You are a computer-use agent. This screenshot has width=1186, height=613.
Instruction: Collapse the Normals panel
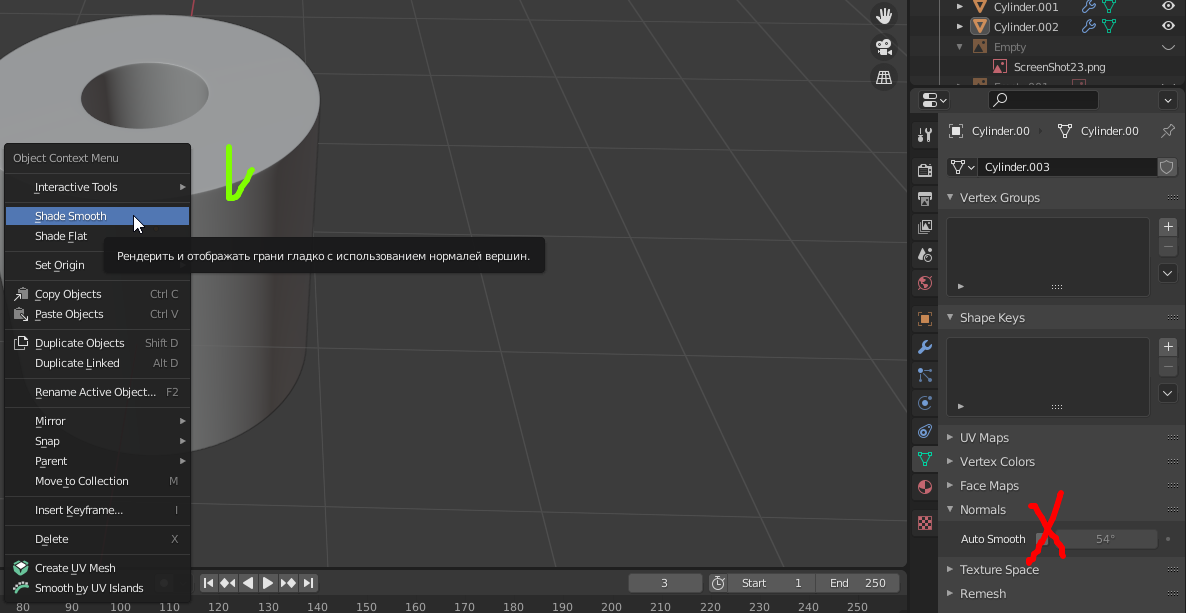click(950, 509)
